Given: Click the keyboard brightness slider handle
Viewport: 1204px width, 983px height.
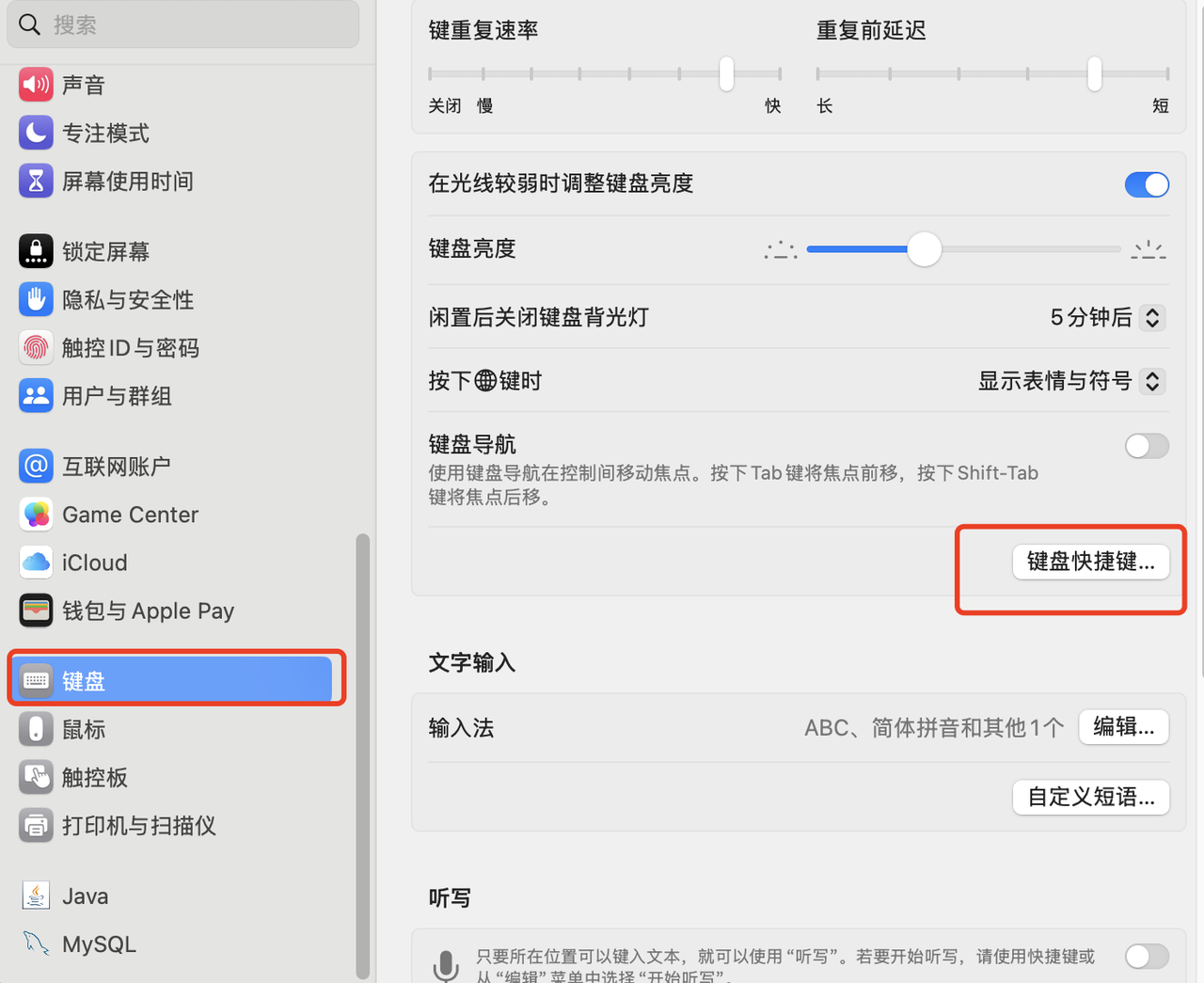Looking at the screenshot, I should point(925,249).
